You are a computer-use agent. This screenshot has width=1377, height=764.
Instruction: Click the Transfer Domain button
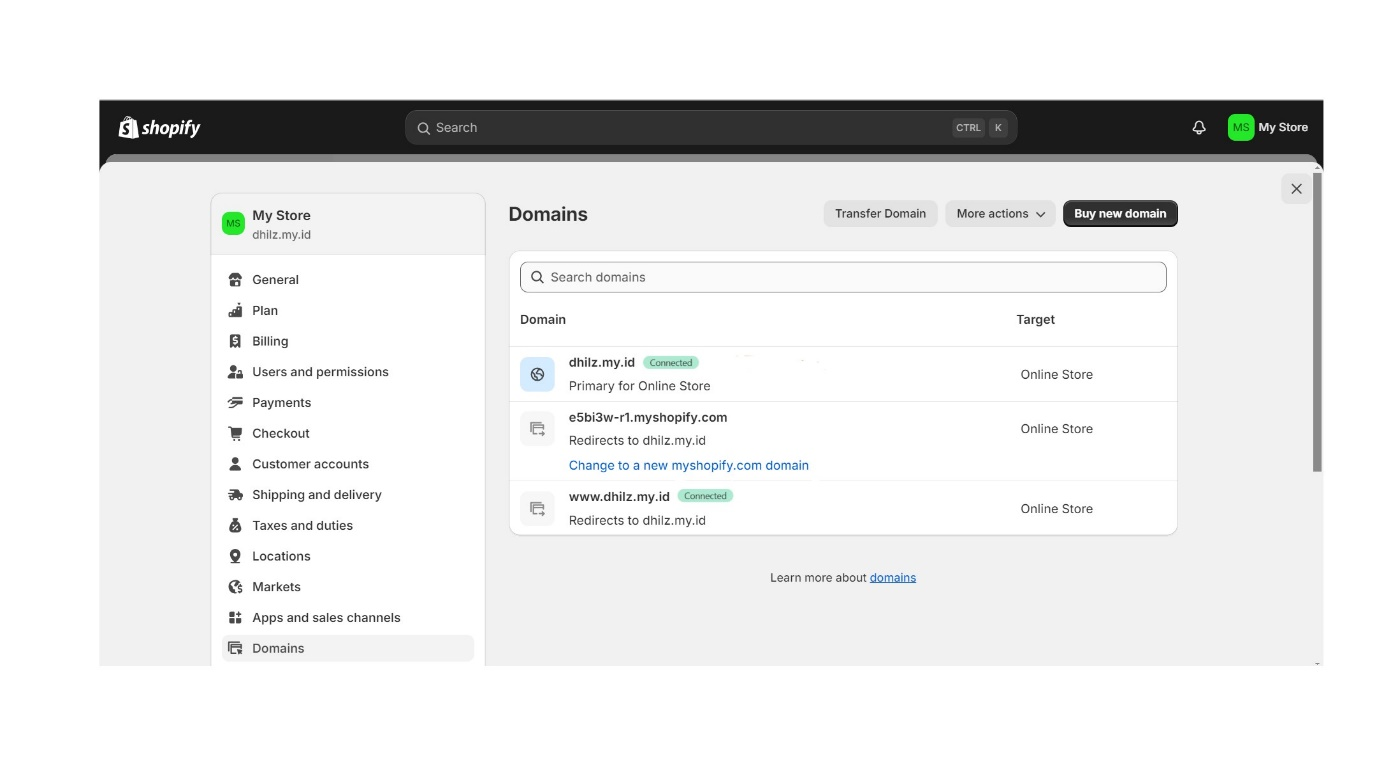(880, 214)
